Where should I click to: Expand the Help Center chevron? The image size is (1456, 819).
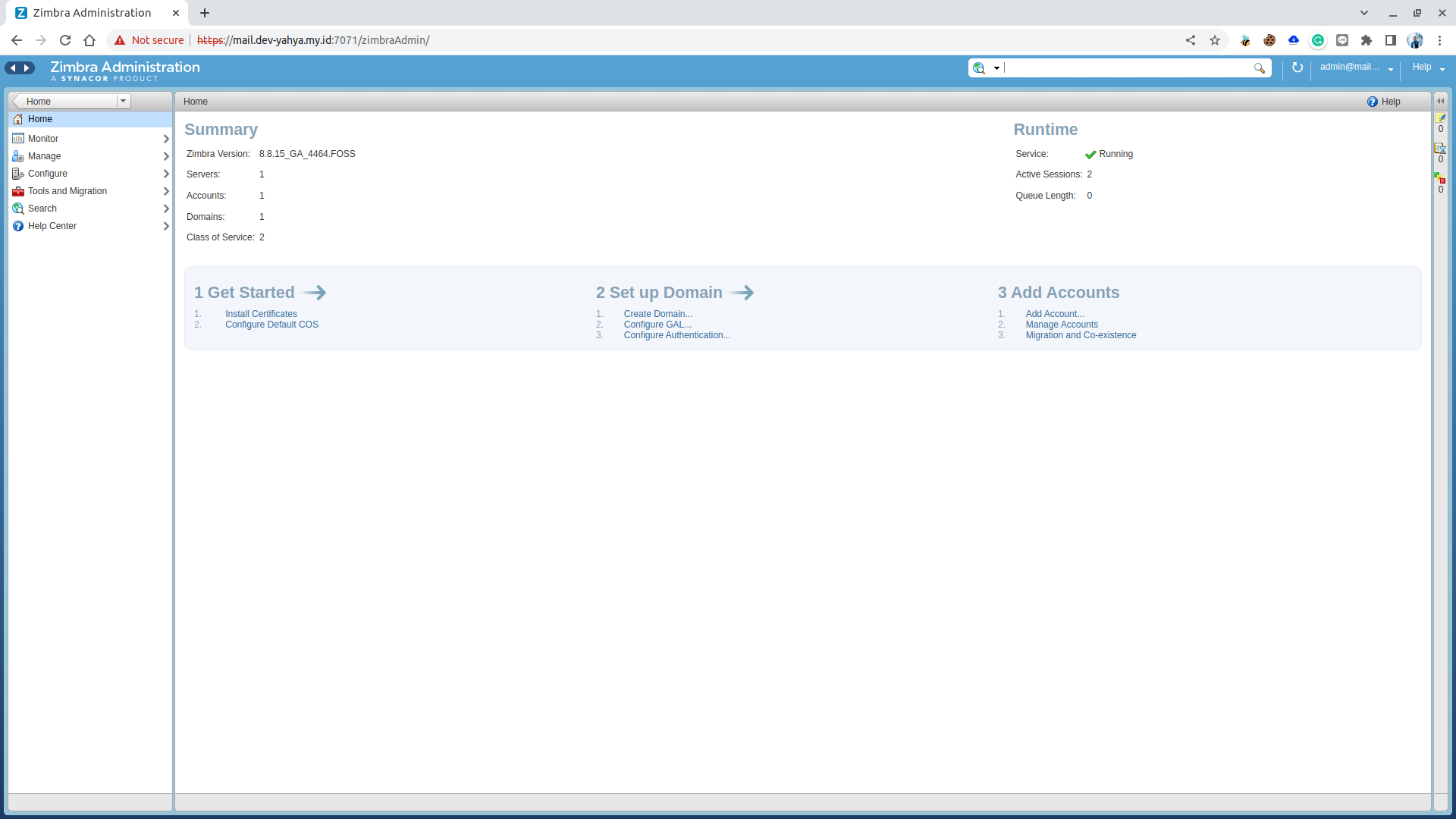pyautogui.click(x=166, y=226)
